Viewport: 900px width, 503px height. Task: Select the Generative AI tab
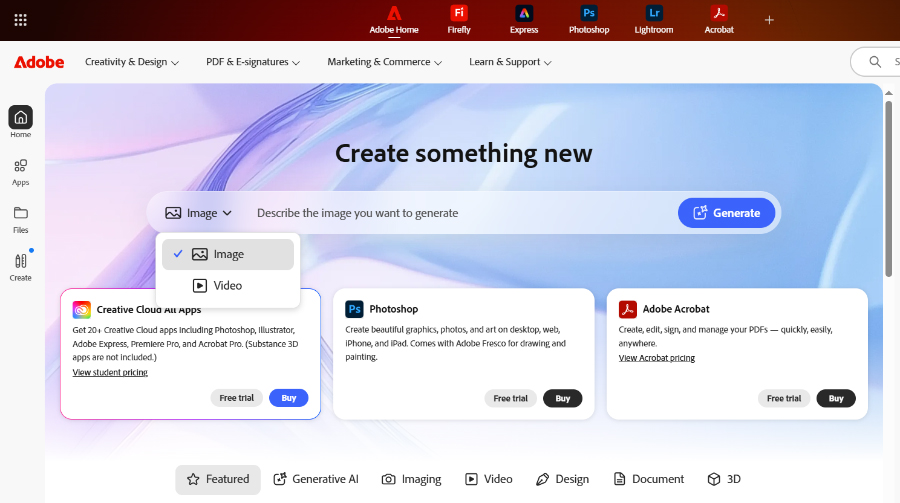point(316,479)
